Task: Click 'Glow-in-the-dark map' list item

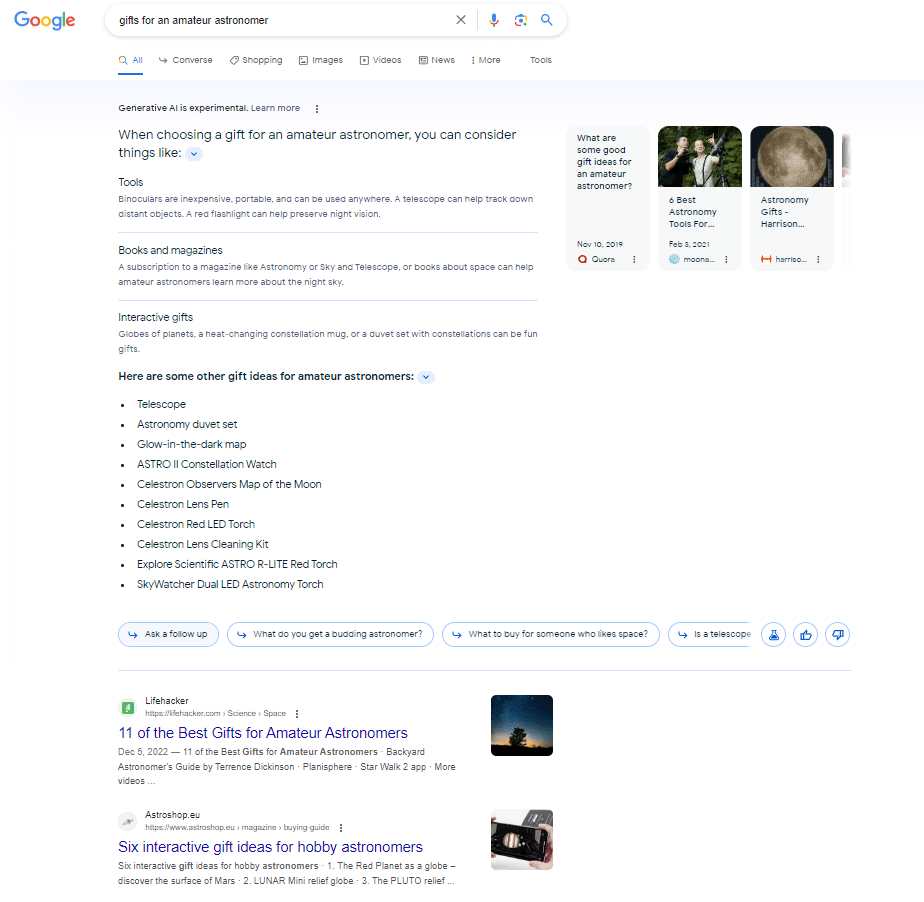Action: (x=192, y=444)
